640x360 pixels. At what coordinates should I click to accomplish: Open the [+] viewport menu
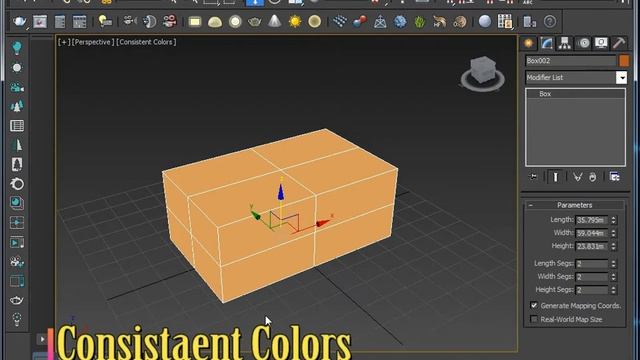click(64, 42)
